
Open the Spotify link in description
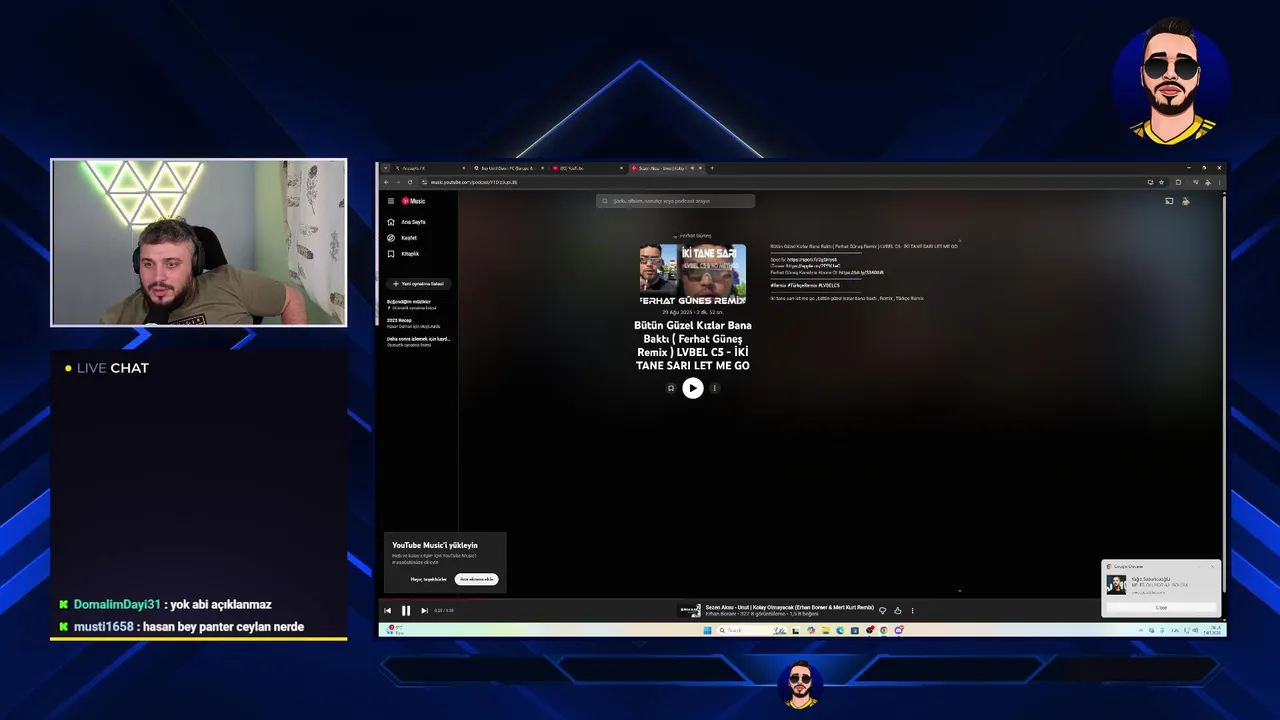pos(812,259)
